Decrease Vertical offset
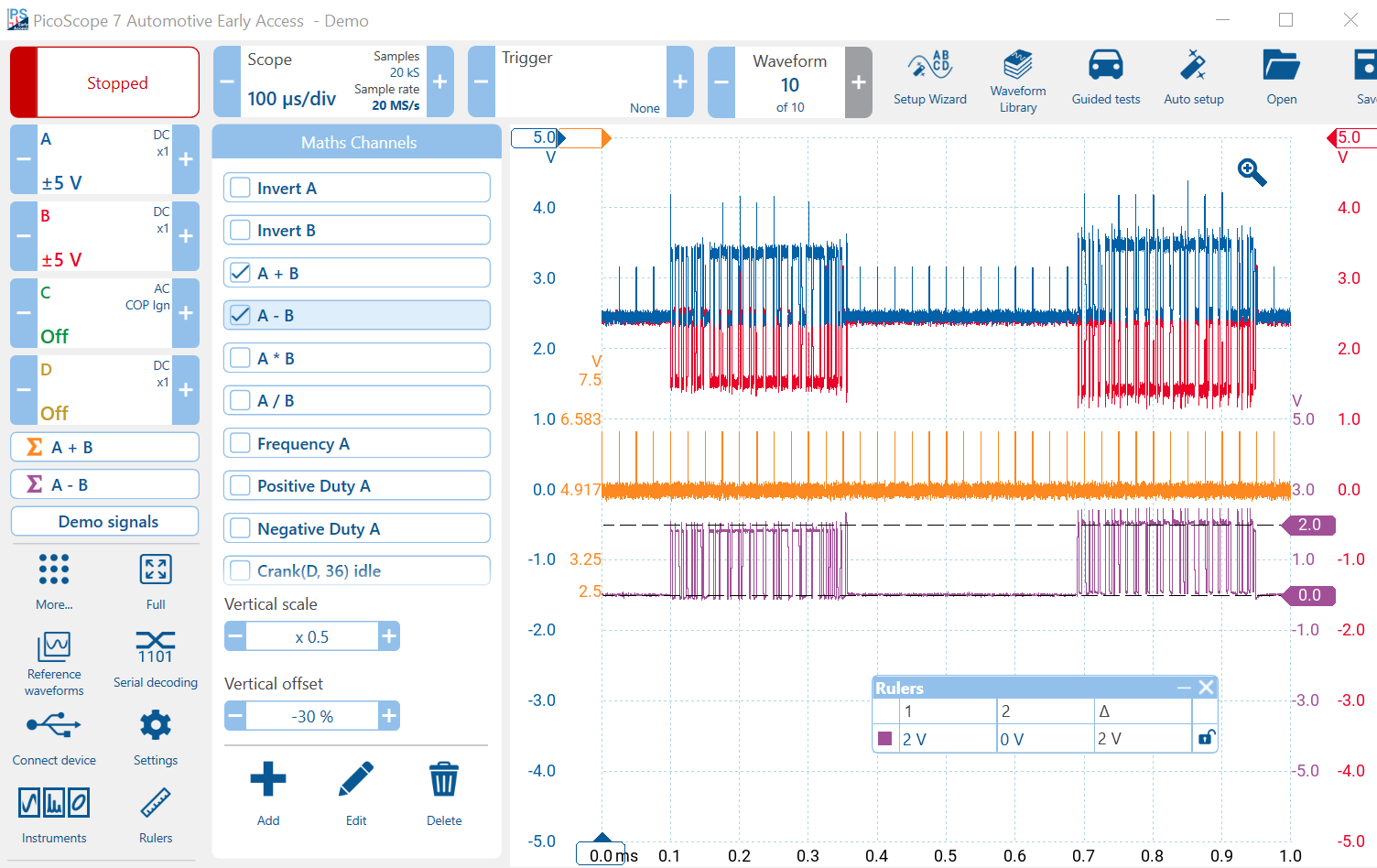The height and width of the screenshot is (868, 1377). [x=235, y=716]
